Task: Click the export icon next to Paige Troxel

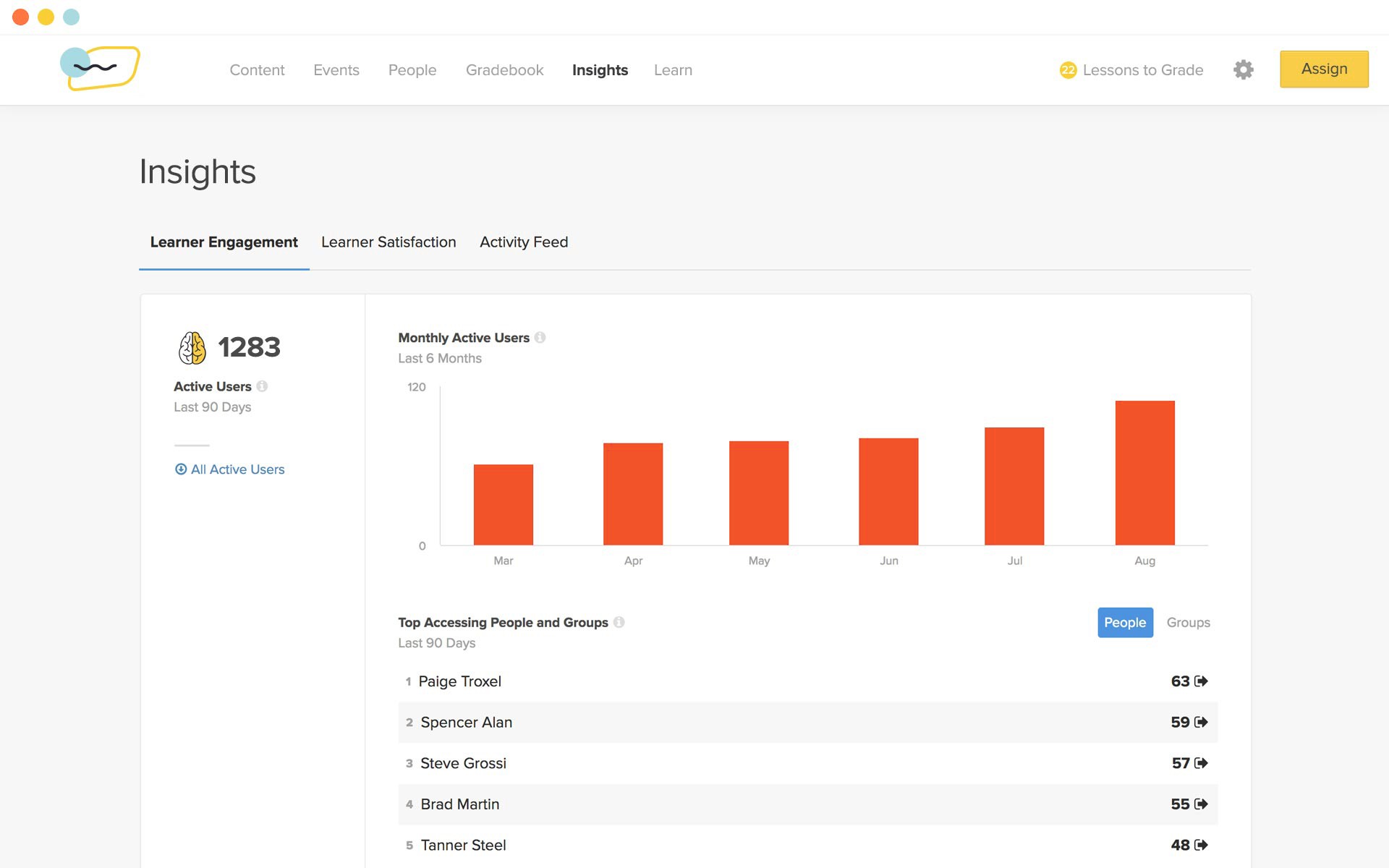Action: click(x=1202, y=681)
